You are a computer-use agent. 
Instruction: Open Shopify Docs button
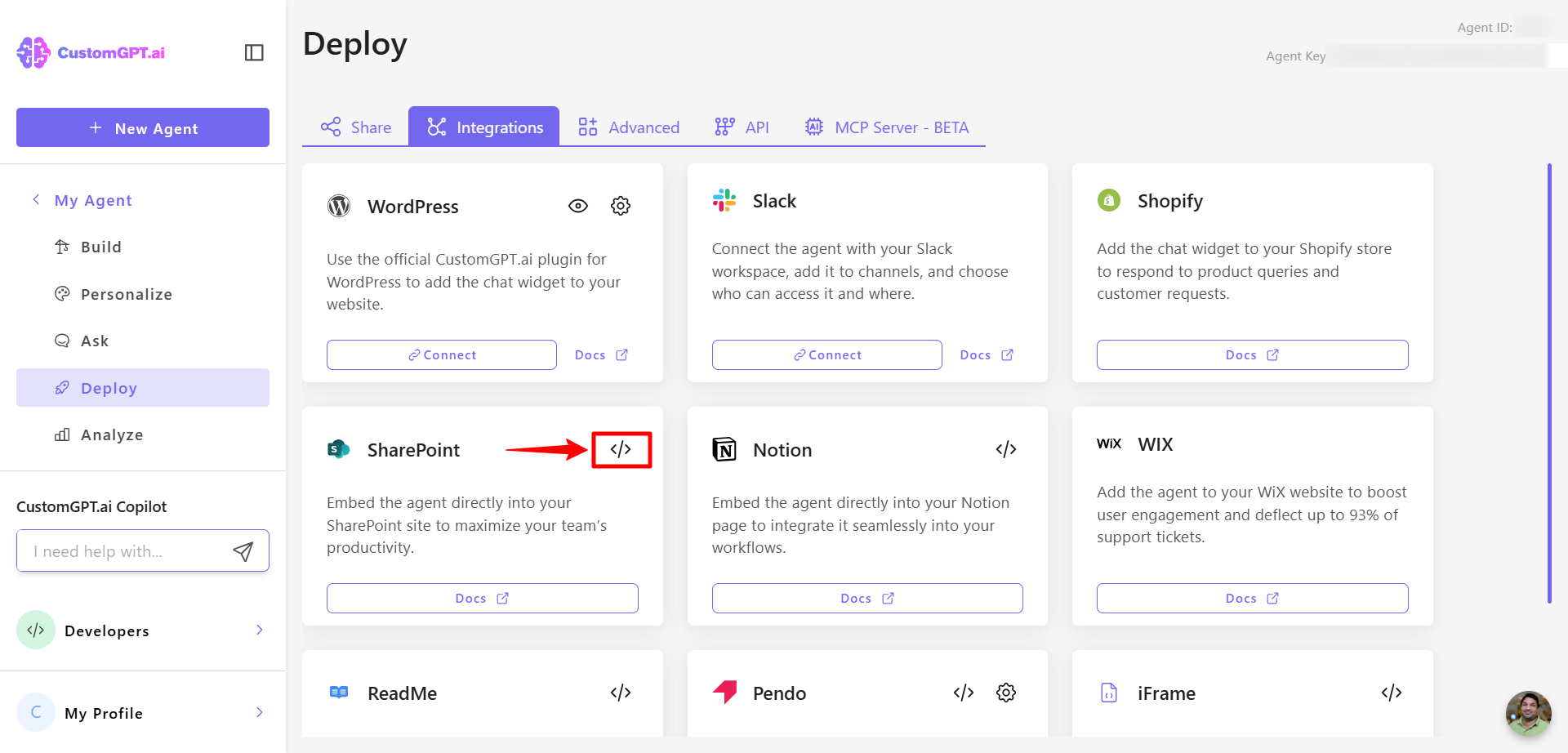[x=1253, y=354]
